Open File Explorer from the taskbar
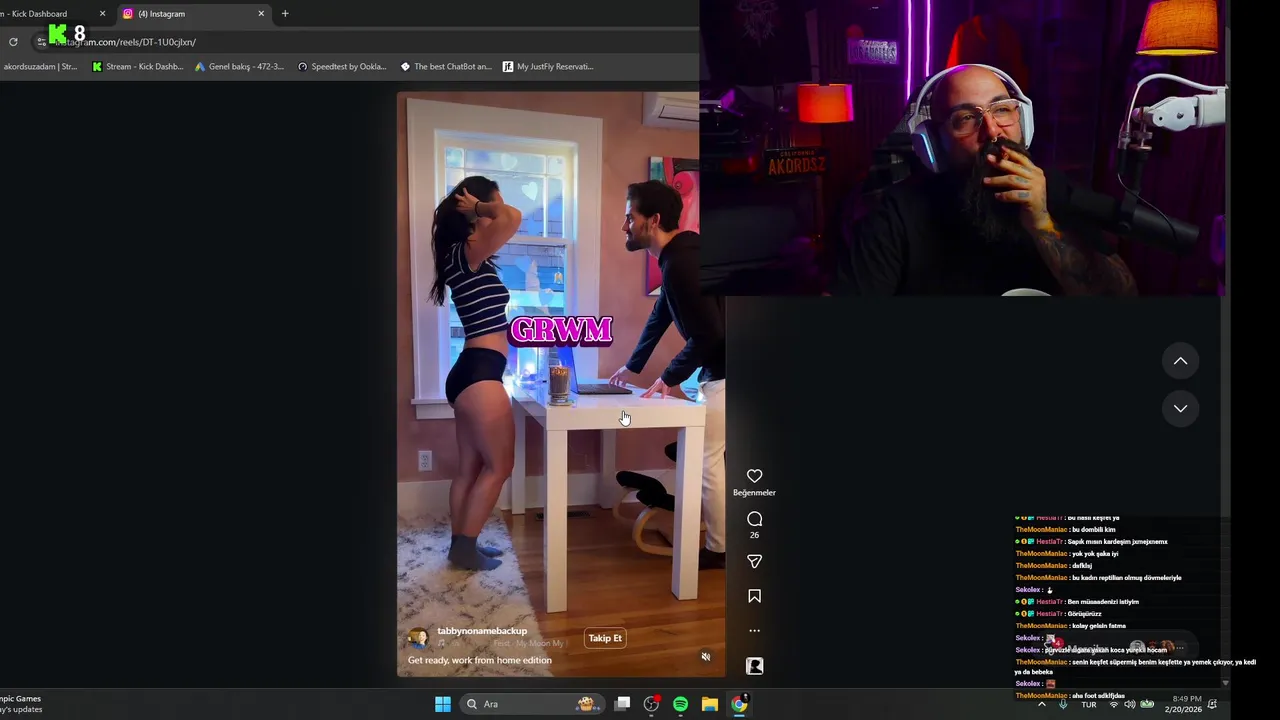Screen dimensions: 1280x720 click(709, 704)
